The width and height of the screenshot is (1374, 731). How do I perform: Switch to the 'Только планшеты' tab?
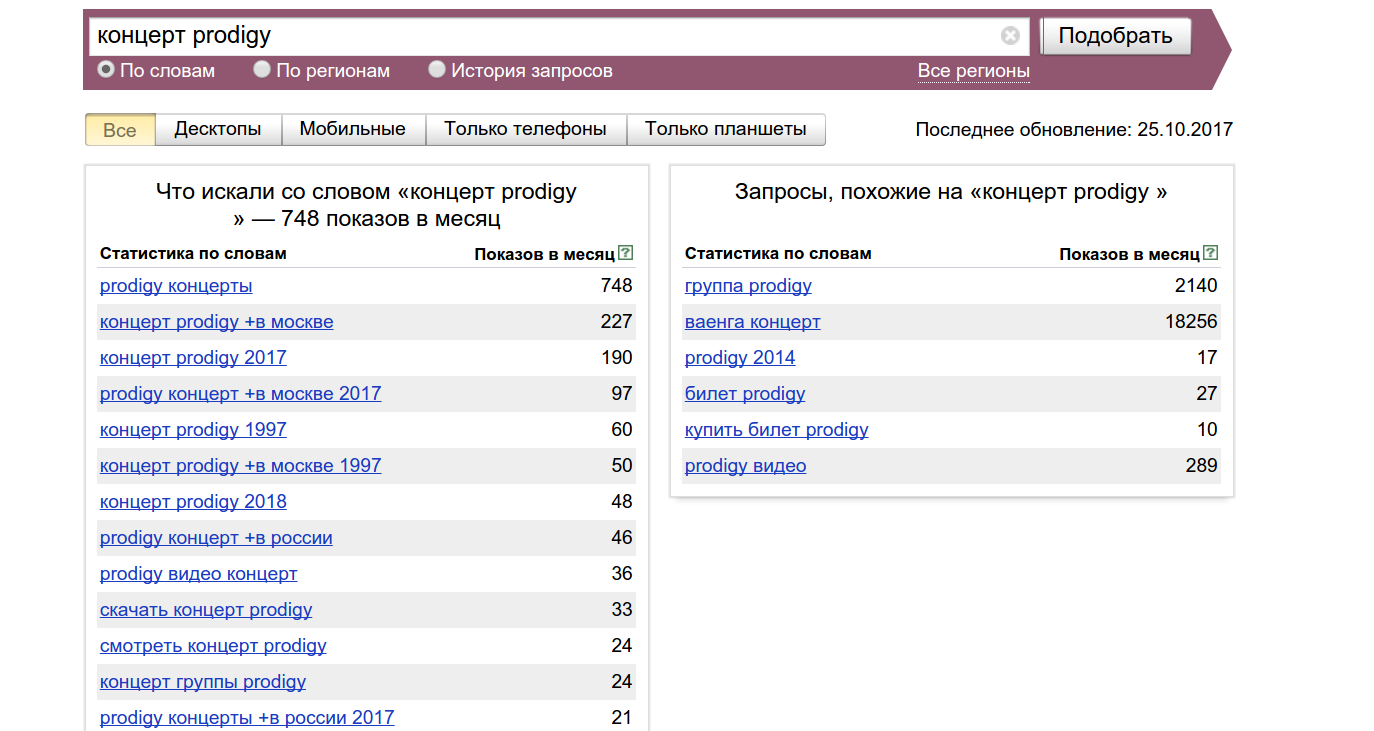point(726,129)
